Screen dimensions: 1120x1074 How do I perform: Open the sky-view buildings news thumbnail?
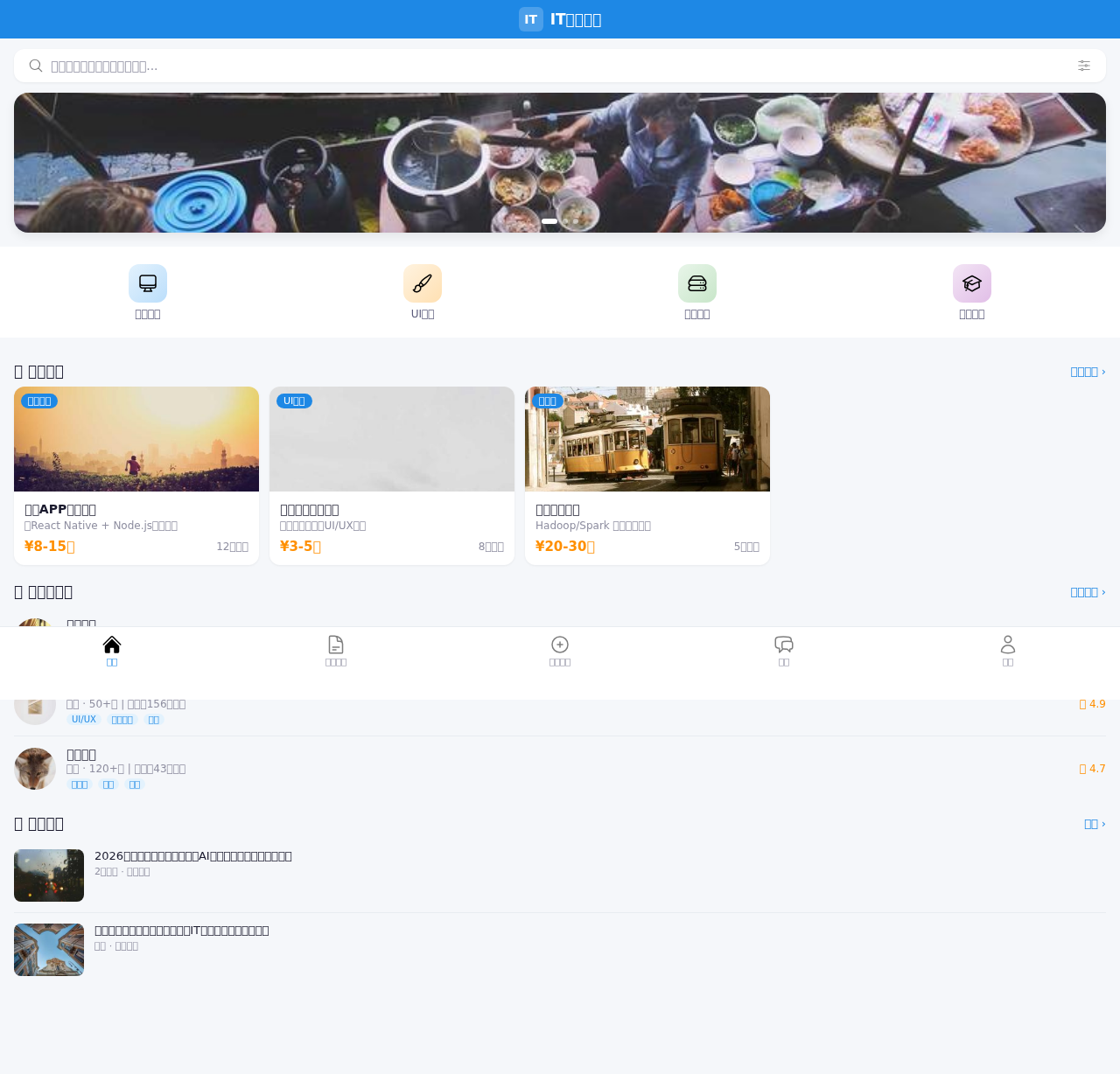[49, 950]
